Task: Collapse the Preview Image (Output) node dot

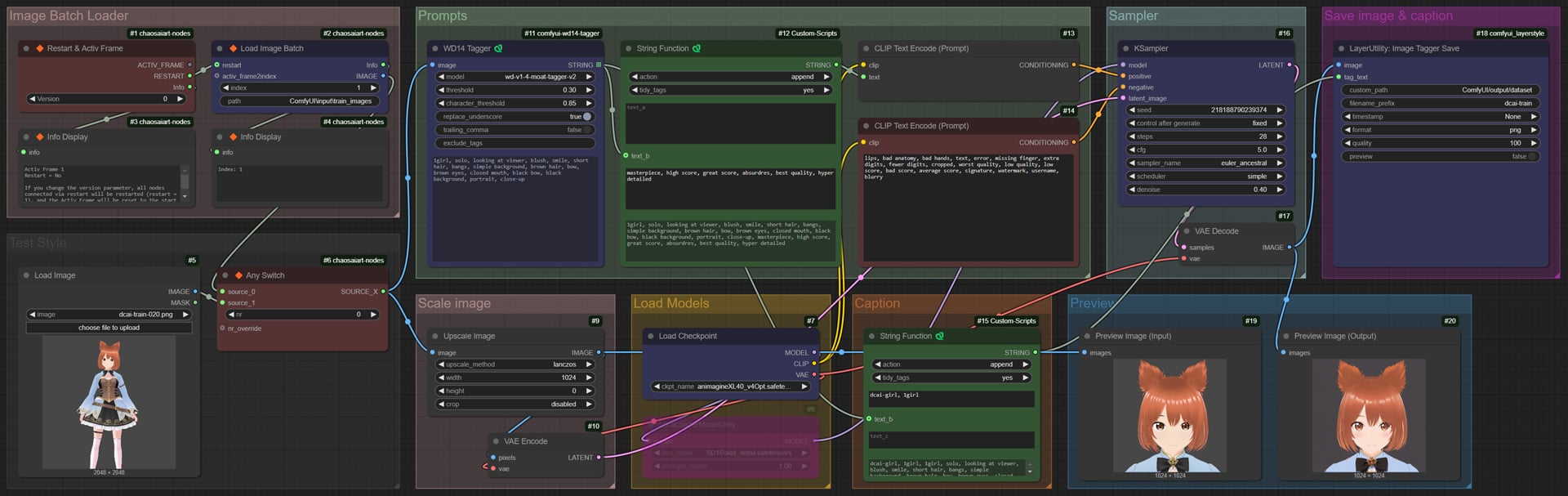Action: point(1286,336)
